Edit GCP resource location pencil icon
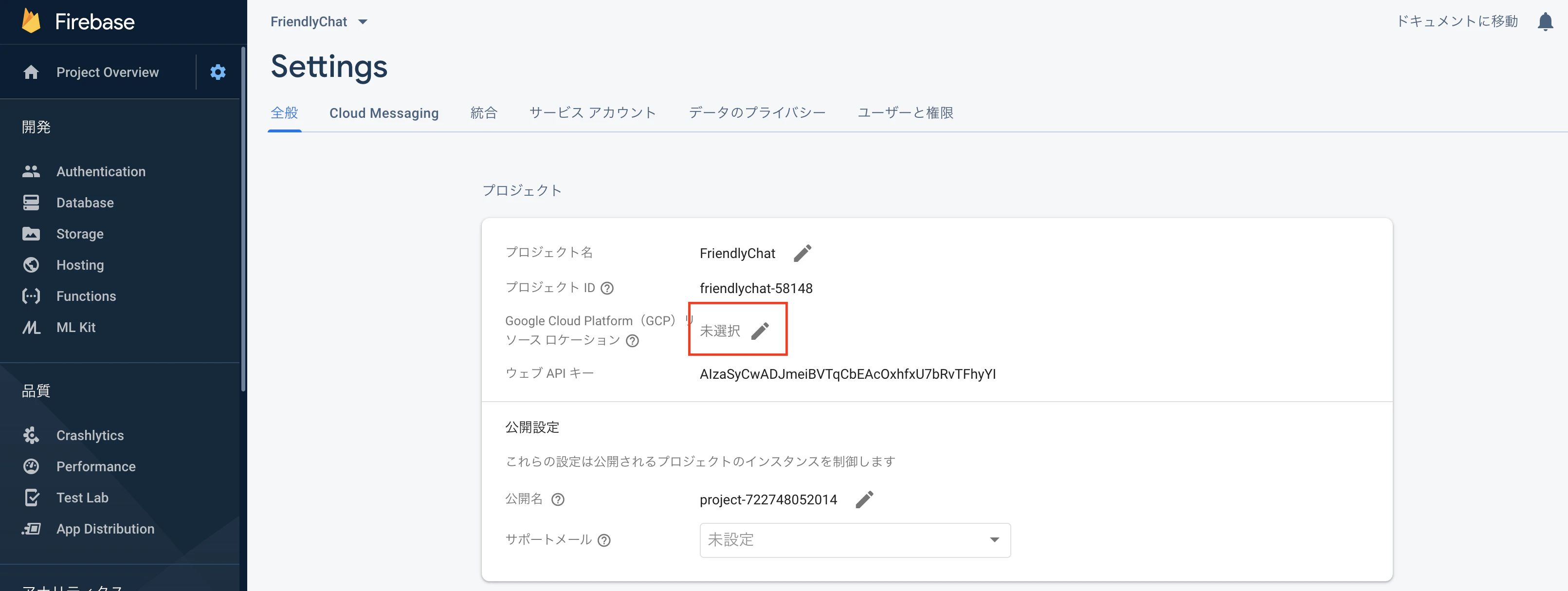The width and height of the screenshot is (1568, 591). pyautogui.click(x=760, y=331)
